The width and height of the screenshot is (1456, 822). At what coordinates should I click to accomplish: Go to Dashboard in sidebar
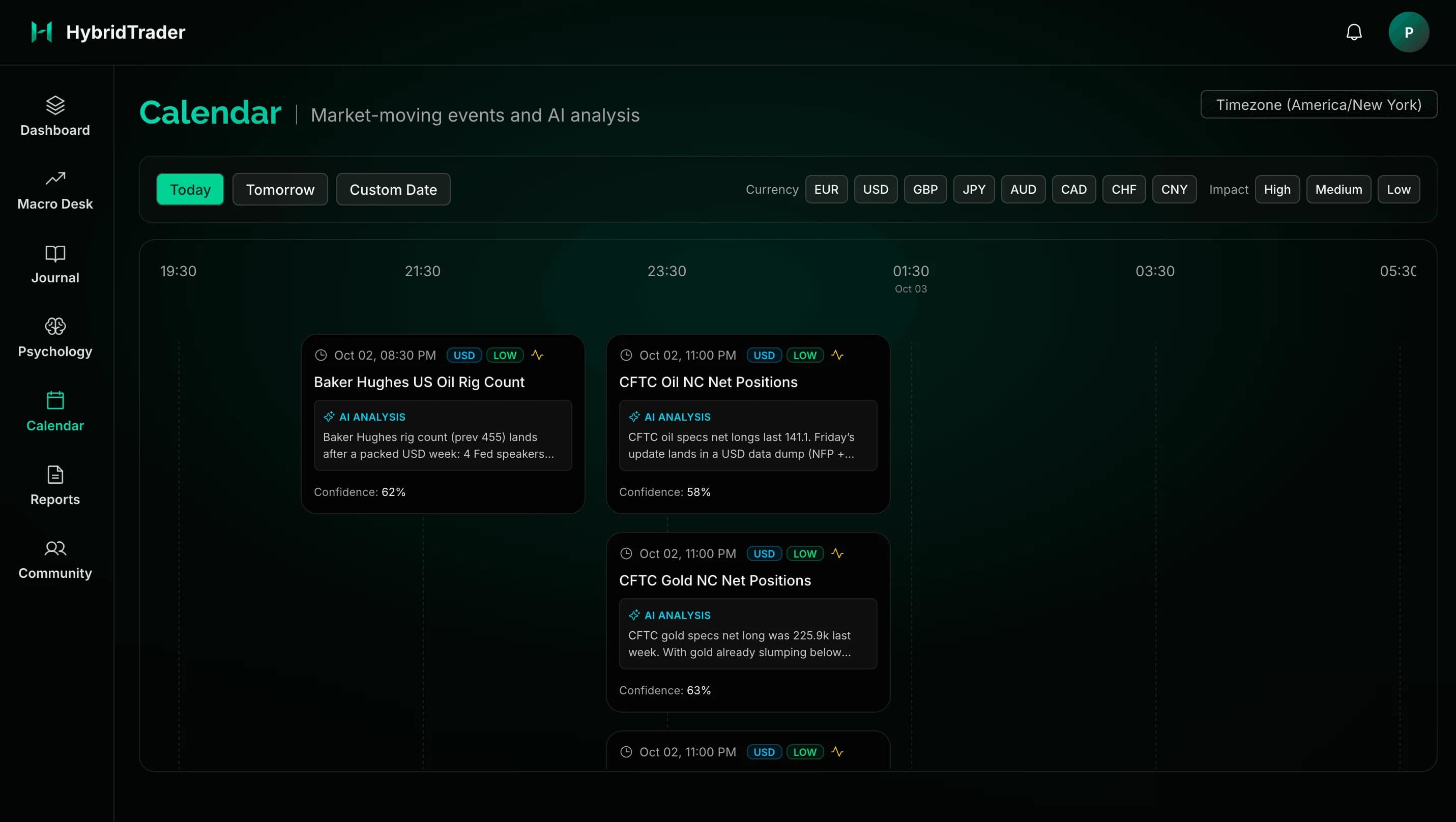pos(55,116)
